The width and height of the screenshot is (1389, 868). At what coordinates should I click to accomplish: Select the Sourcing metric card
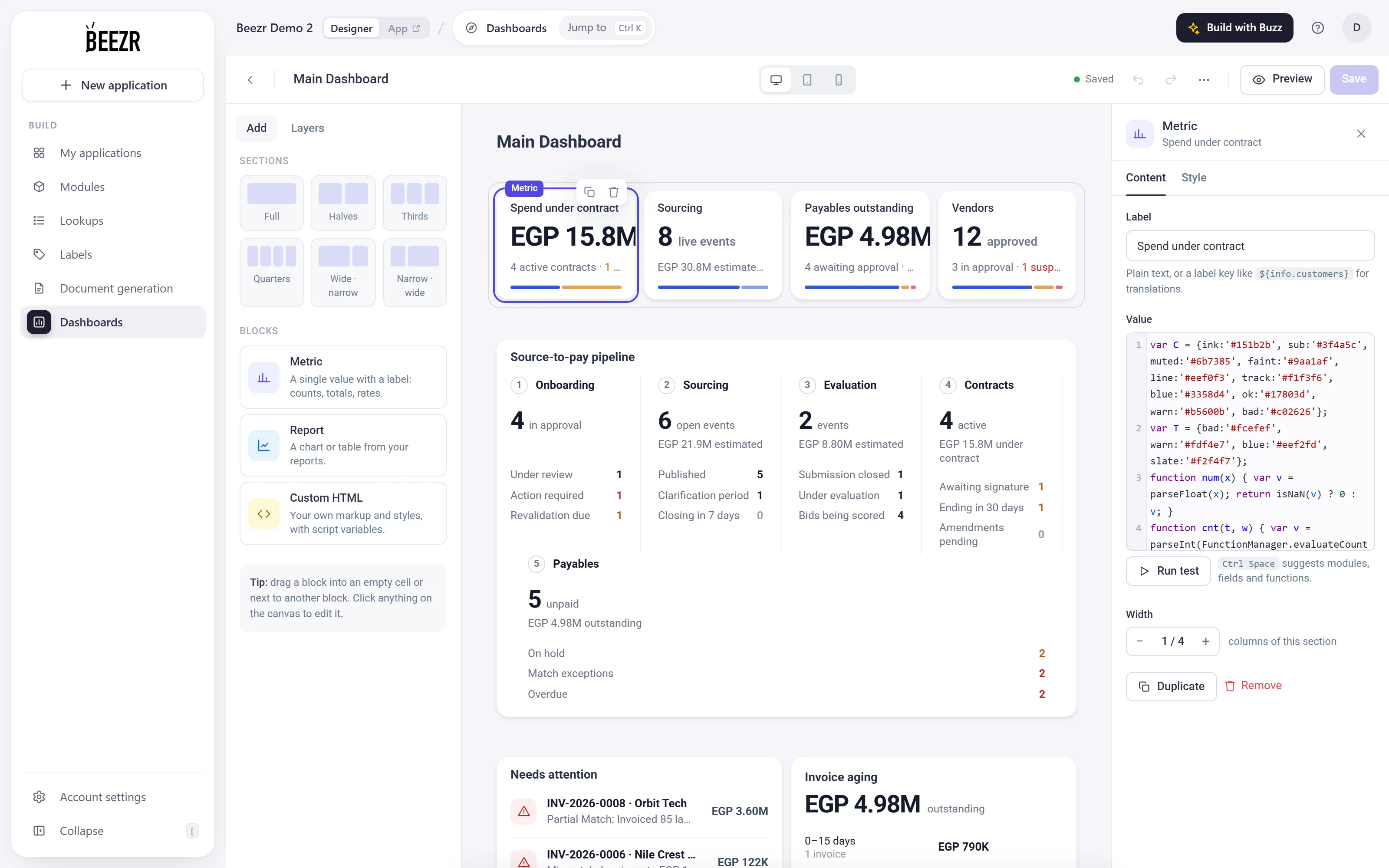click(x=712, y=245)
